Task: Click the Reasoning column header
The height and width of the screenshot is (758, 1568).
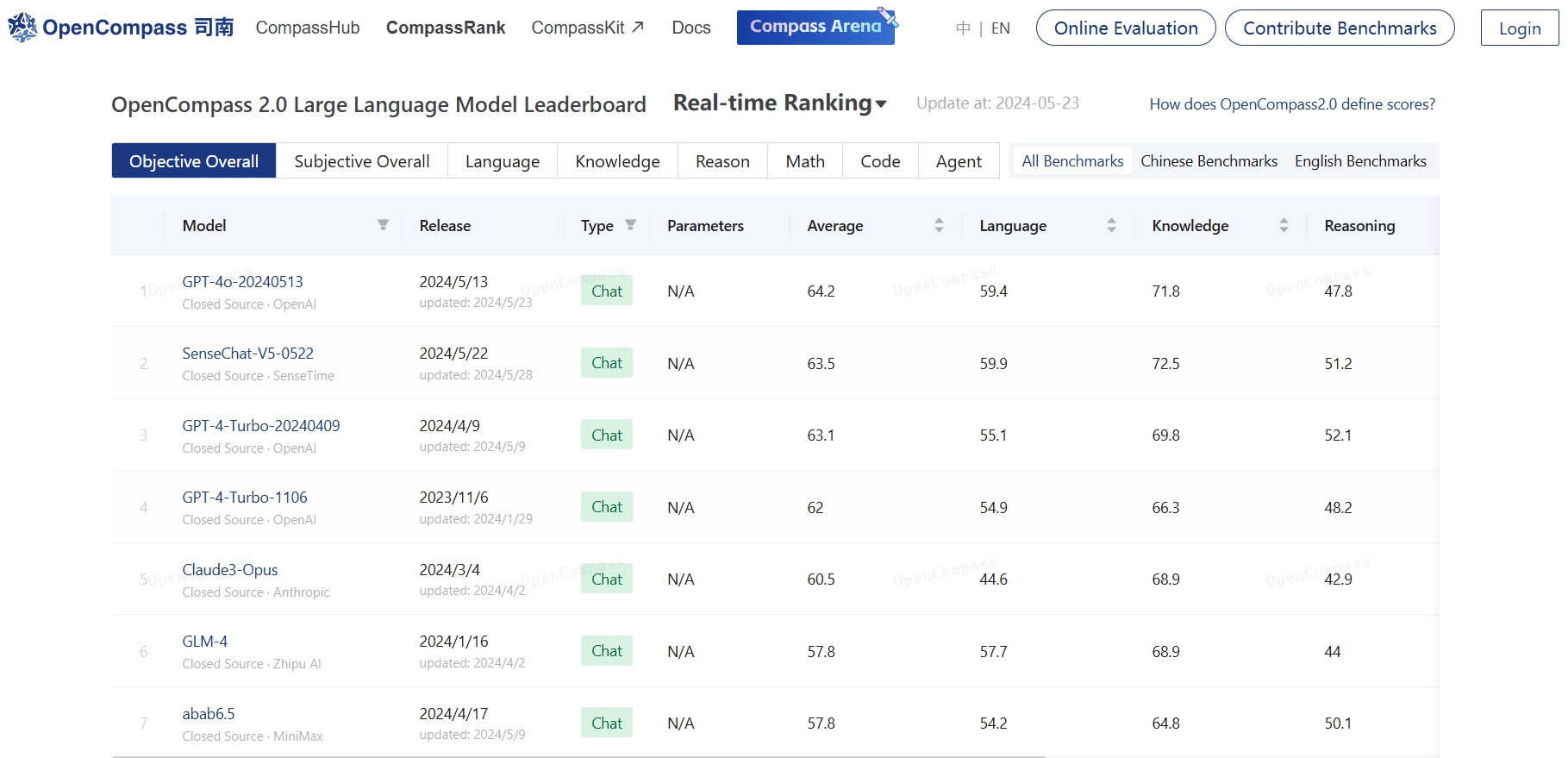Action: (x=1359, y=226)
